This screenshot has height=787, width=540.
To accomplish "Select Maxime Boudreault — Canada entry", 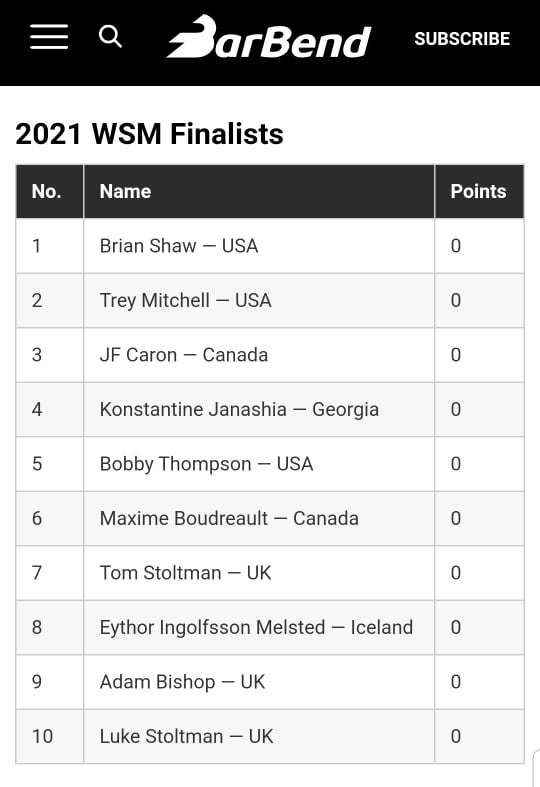I will tap(229, 518).
